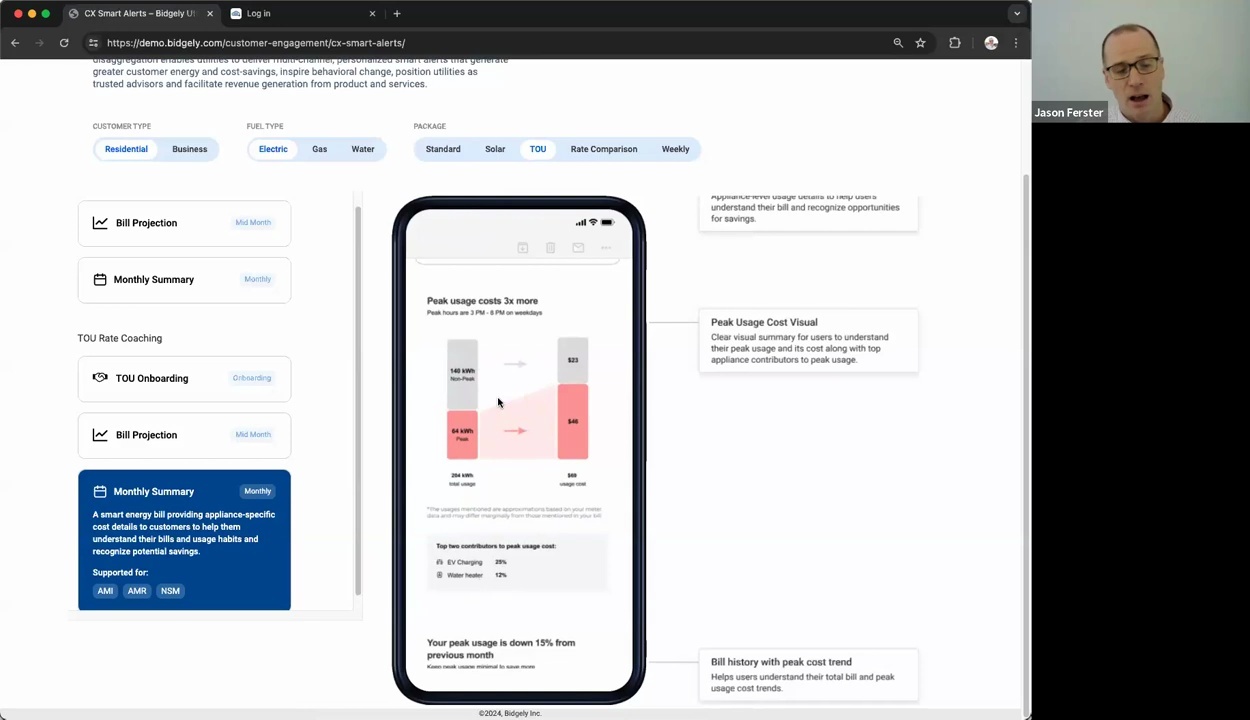Click the save icon atop the phone preview
The height and width of the screenshot is (720, 1250).
[x=522, y=247]
